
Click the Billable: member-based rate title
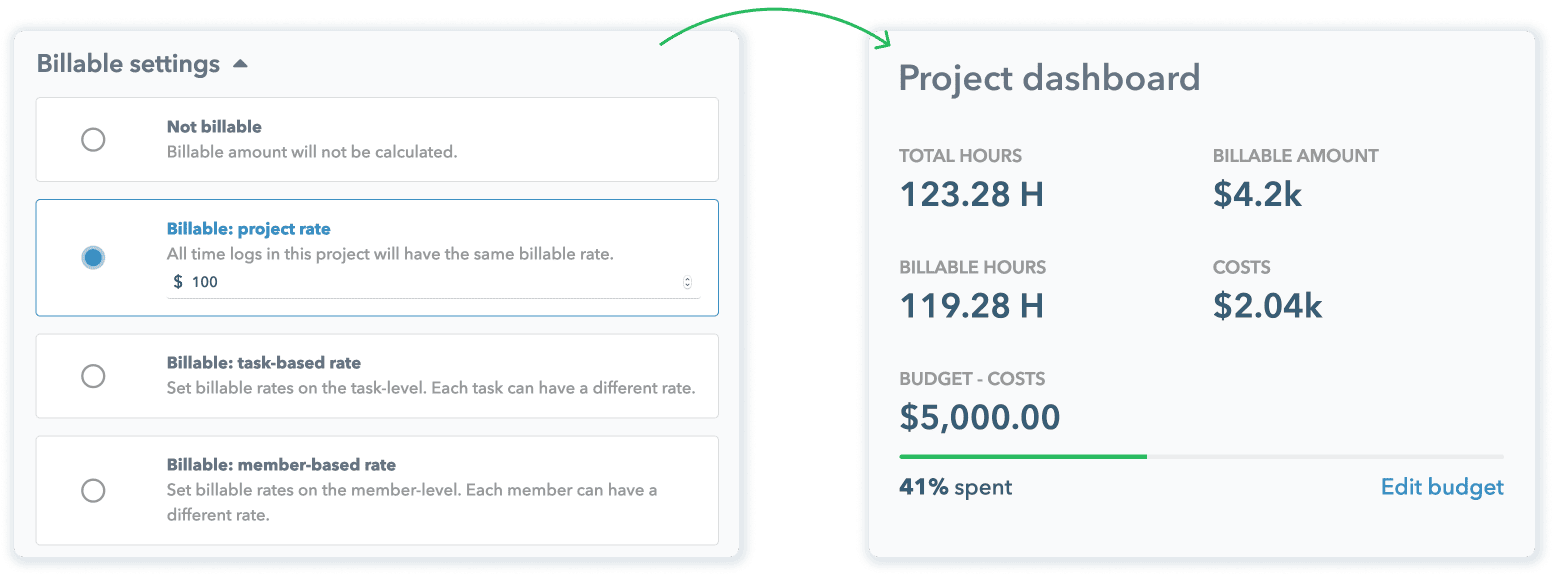(x=281, y=464)
